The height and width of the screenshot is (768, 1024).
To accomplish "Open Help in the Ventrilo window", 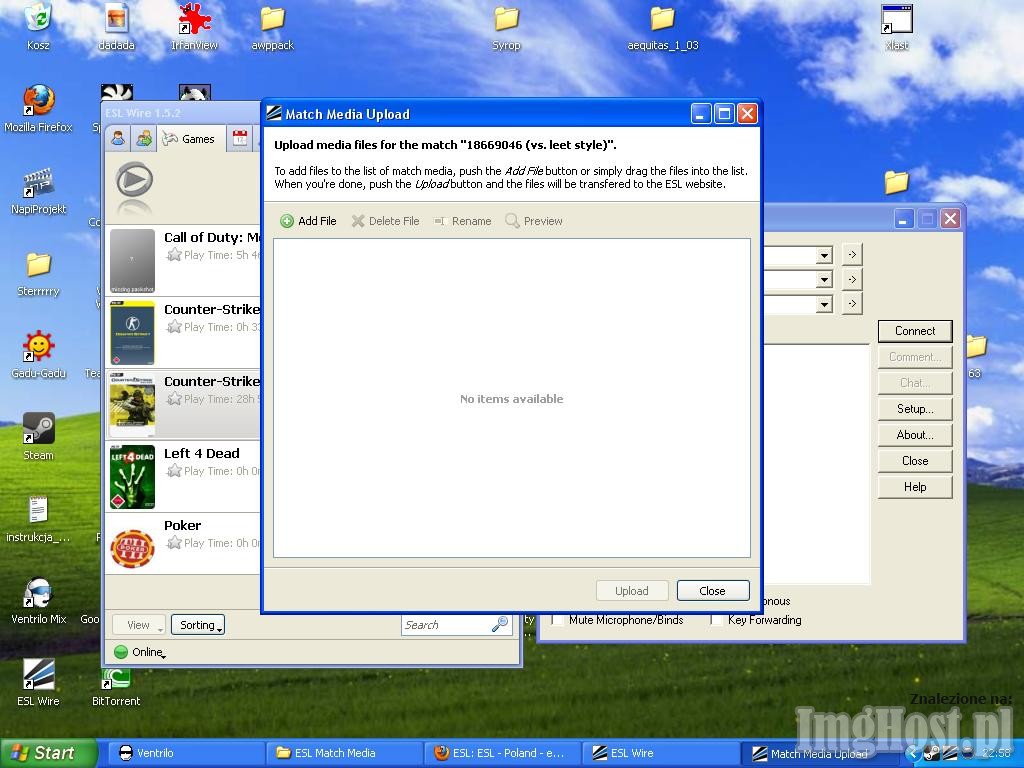I will (x=915, y=487).
